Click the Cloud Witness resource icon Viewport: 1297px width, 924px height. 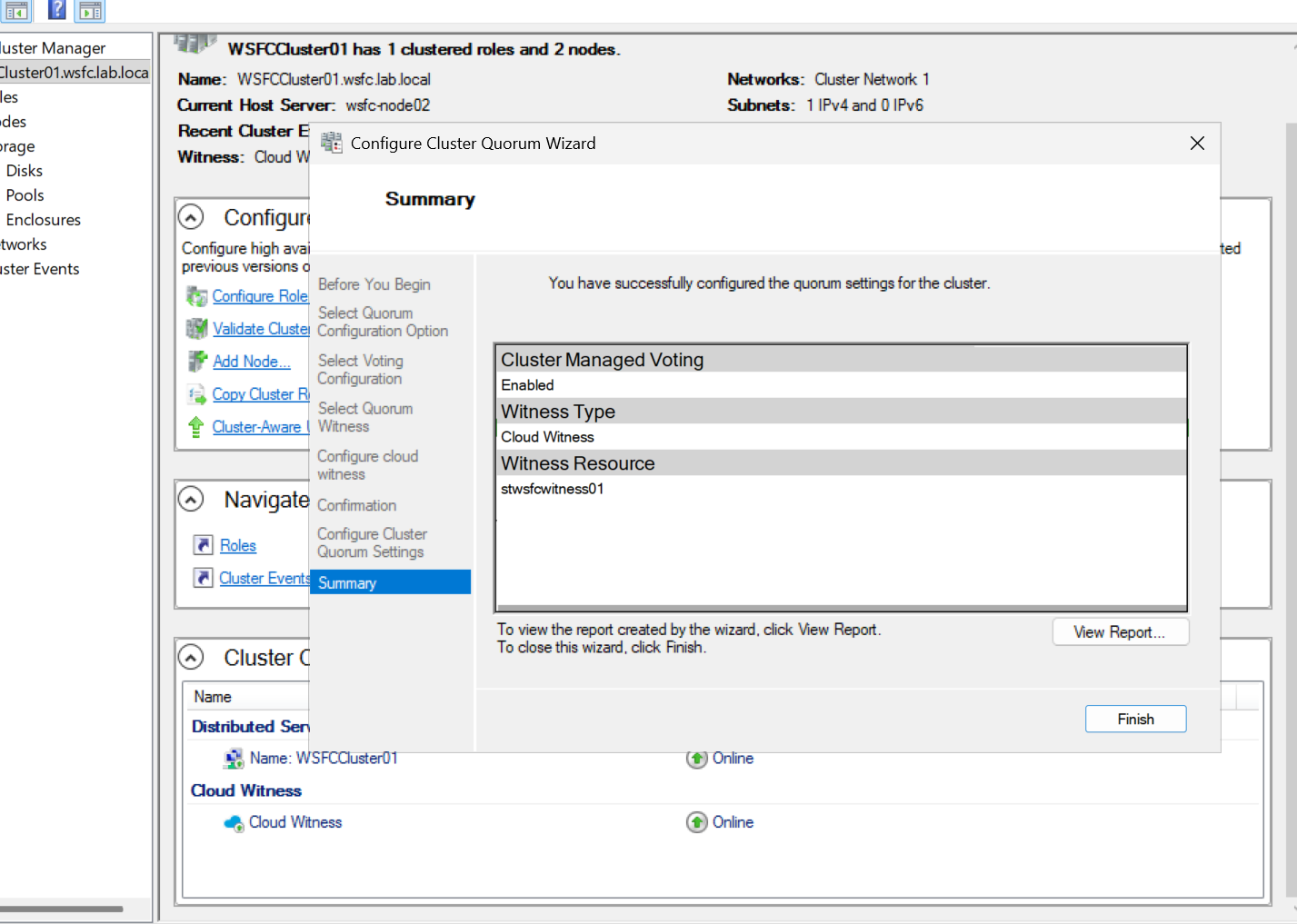(x=234, y=823)
